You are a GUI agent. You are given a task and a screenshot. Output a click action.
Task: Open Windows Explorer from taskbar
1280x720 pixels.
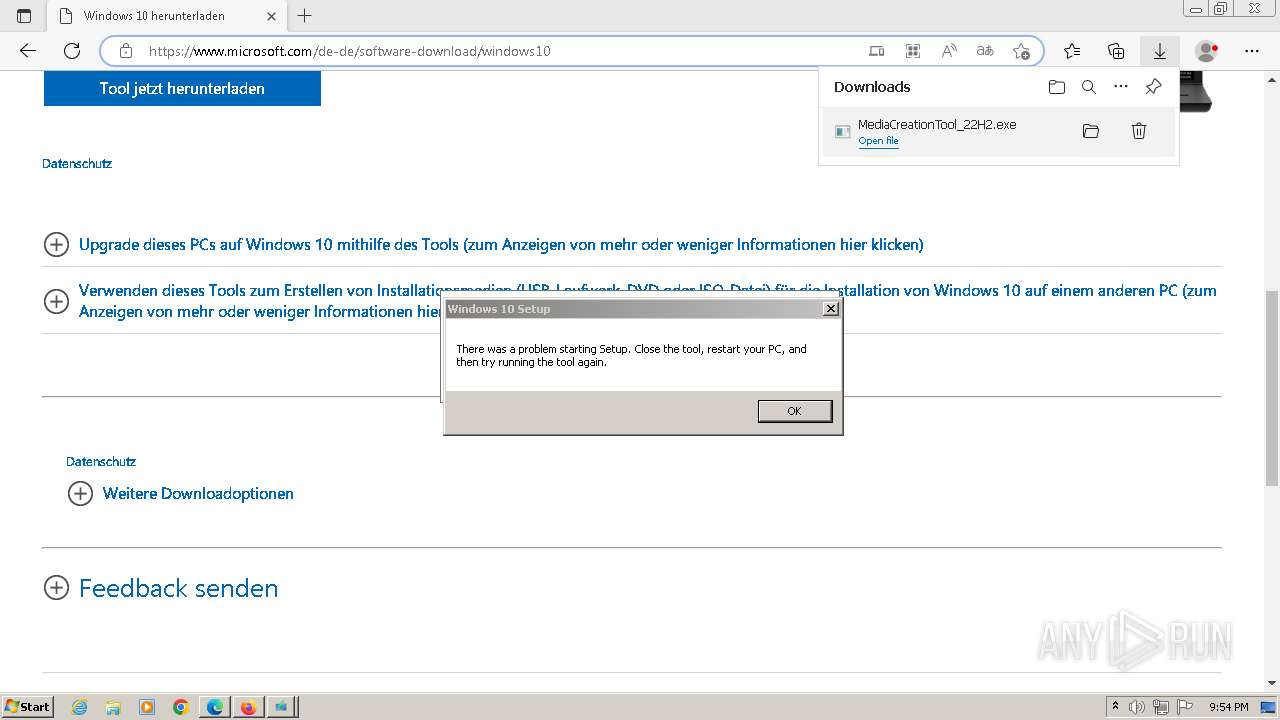click(113, 707)
